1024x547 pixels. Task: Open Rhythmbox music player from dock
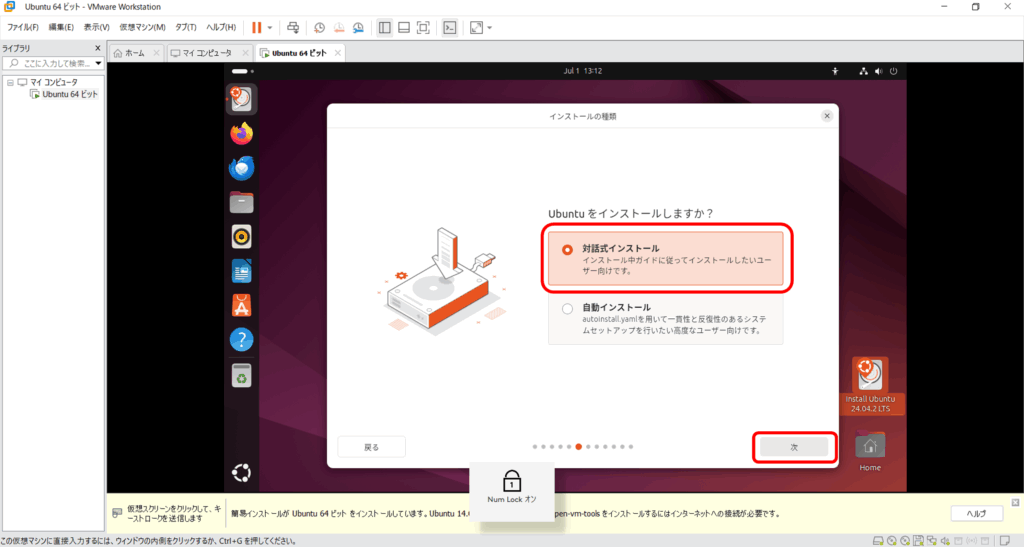[x=241, y=236]
